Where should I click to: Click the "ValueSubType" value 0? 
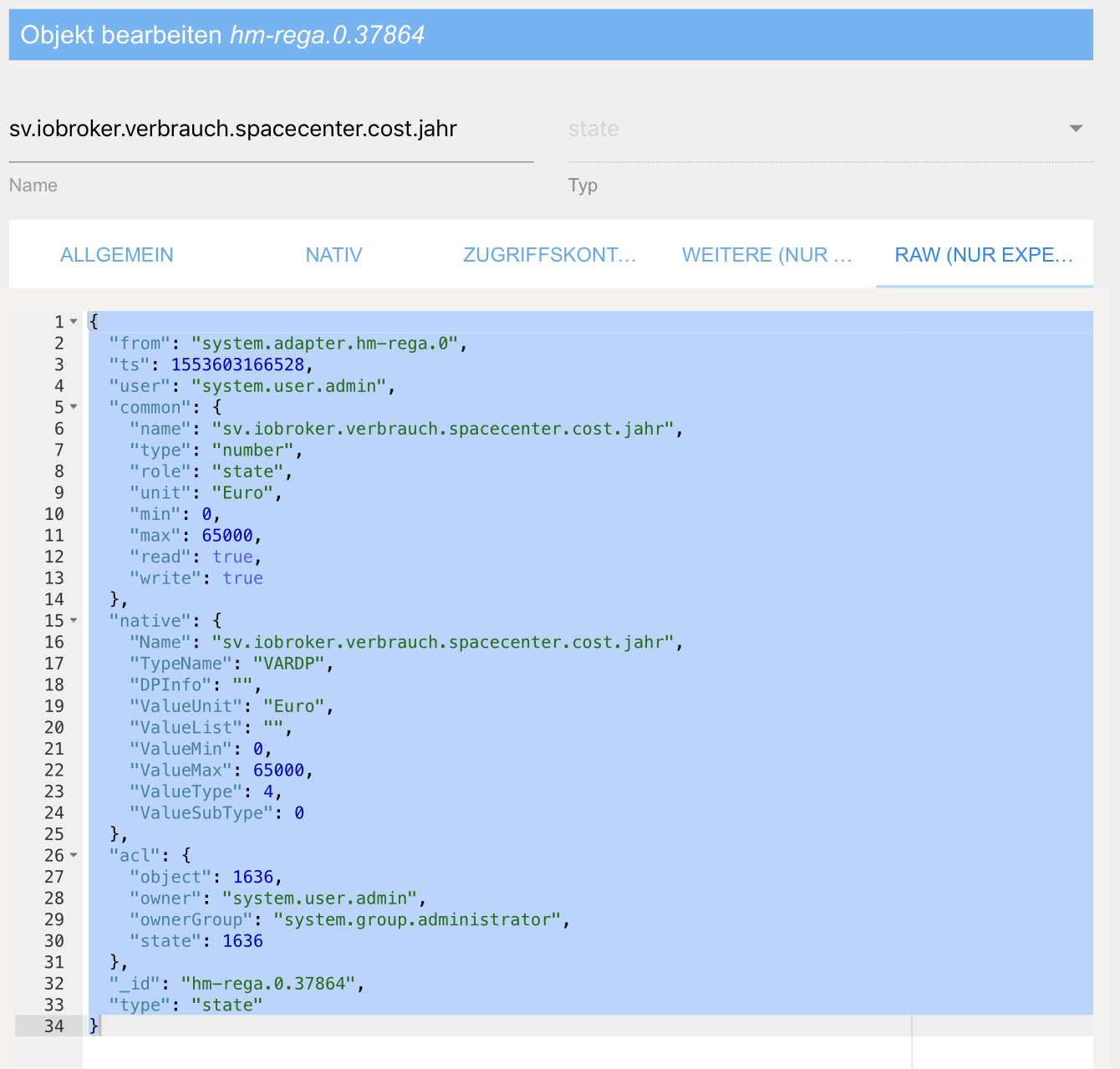tap(299, 813)
